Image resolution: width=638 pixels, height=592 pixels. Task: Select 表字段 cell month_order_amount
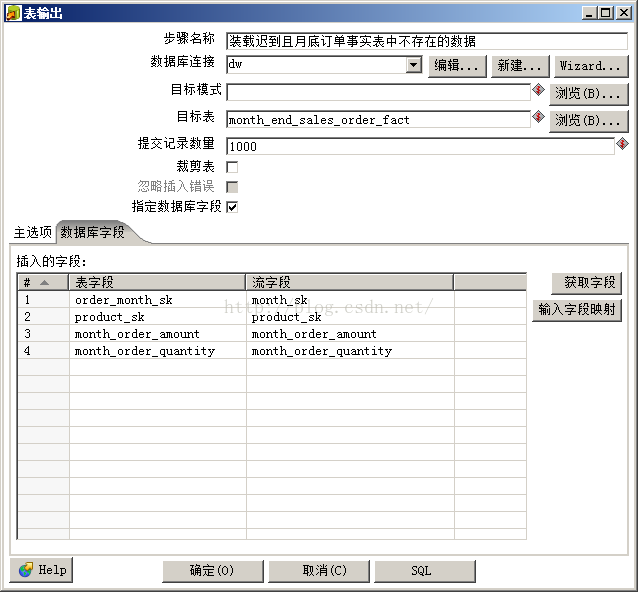pyautogui.click(x=157, y=334)
